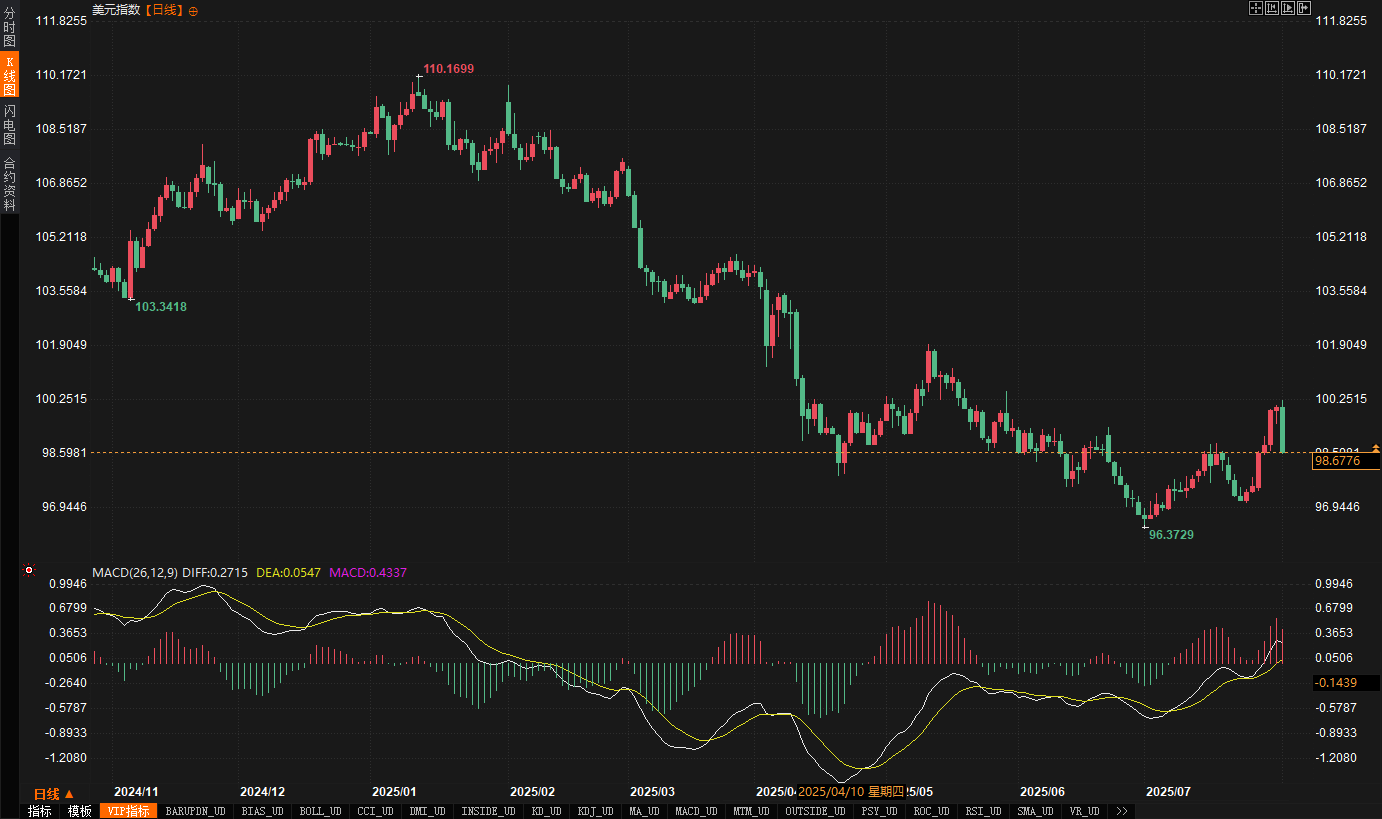Select the 指标 indicators tab

point(40,811)
